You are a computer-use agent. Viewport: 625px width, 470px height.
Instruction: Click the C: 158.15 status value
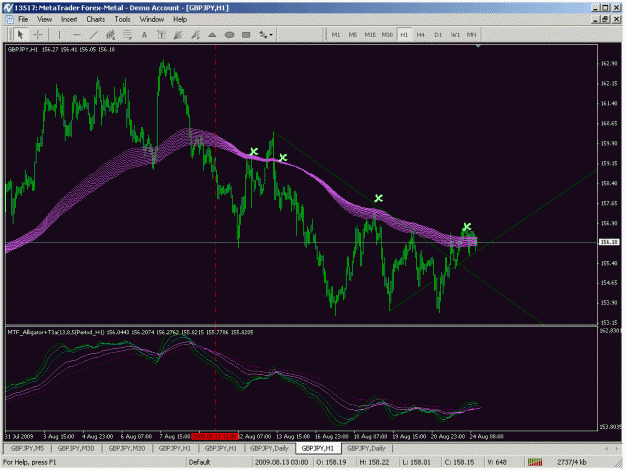coord(459,462)
